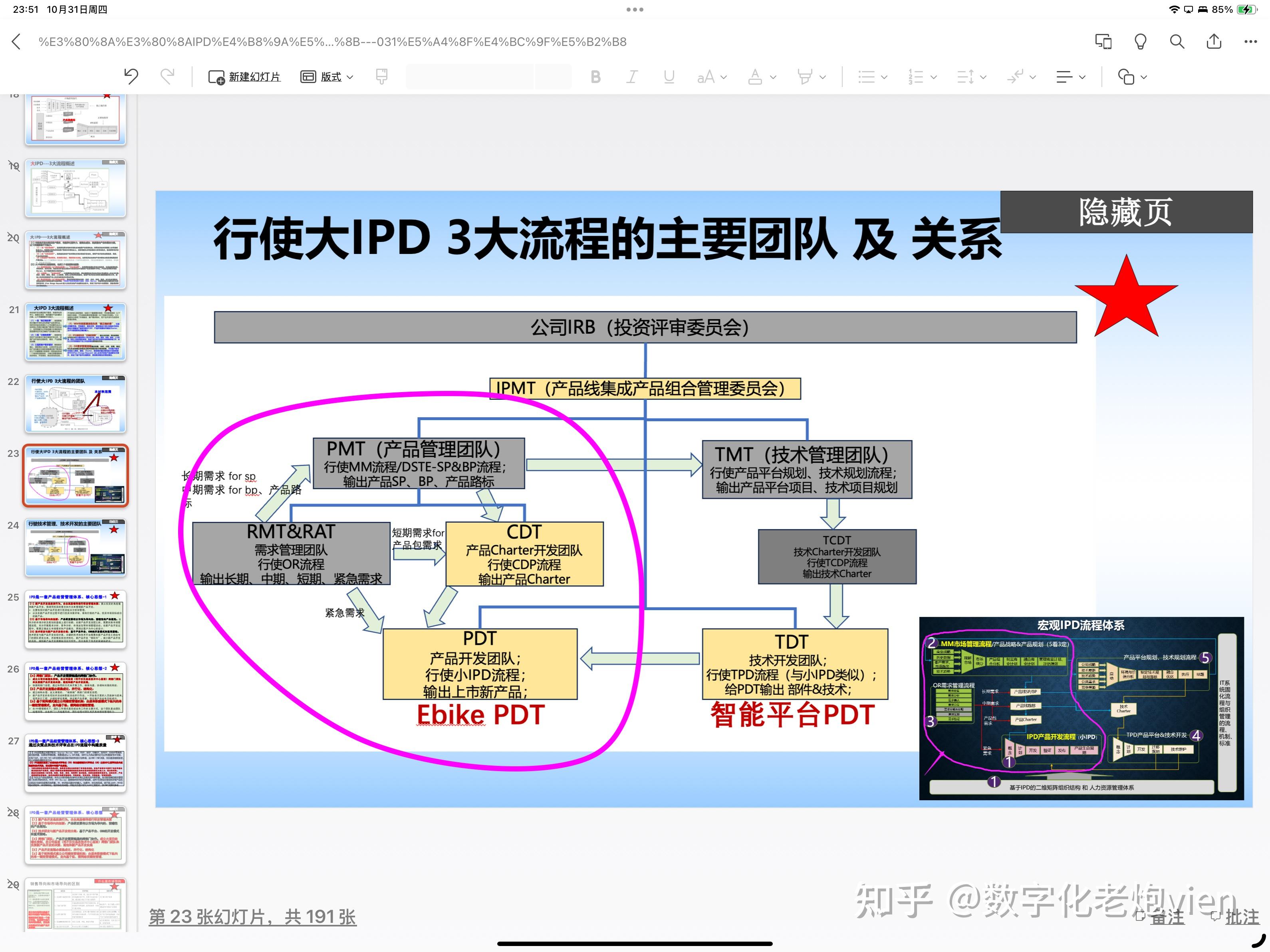Open the shapes insert menu
The height and width of the screenshot is (952, 1270).
pyautogui.click(x=1130, y=76)
